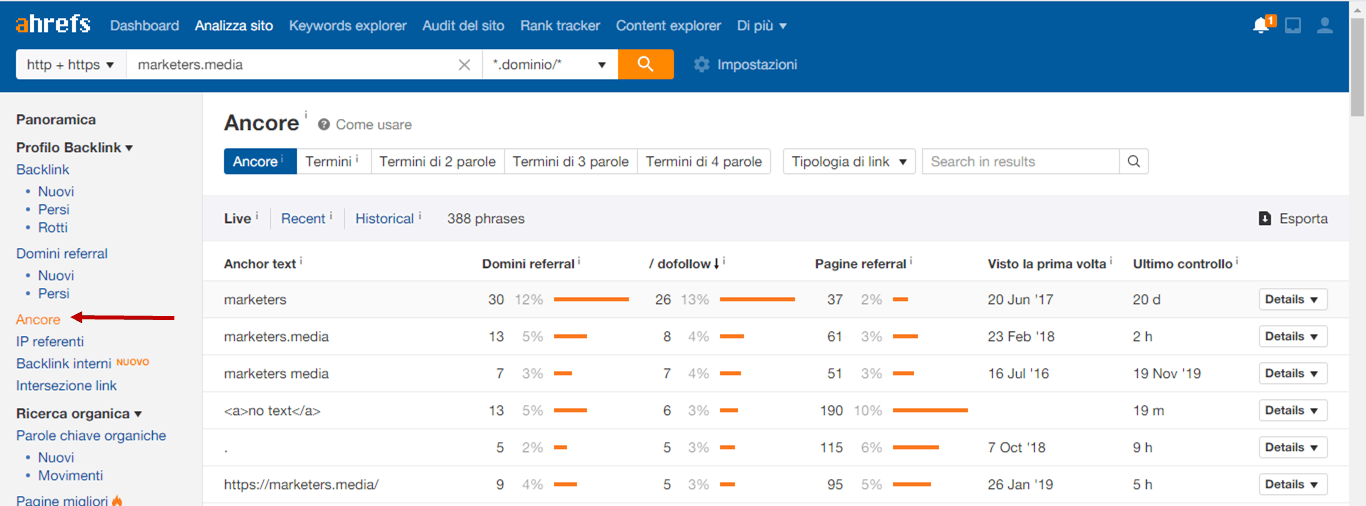Click the fire icon beside Pagine migliori
The width and height of the screenshot is (1366, 506).
(x=117, y=501)
